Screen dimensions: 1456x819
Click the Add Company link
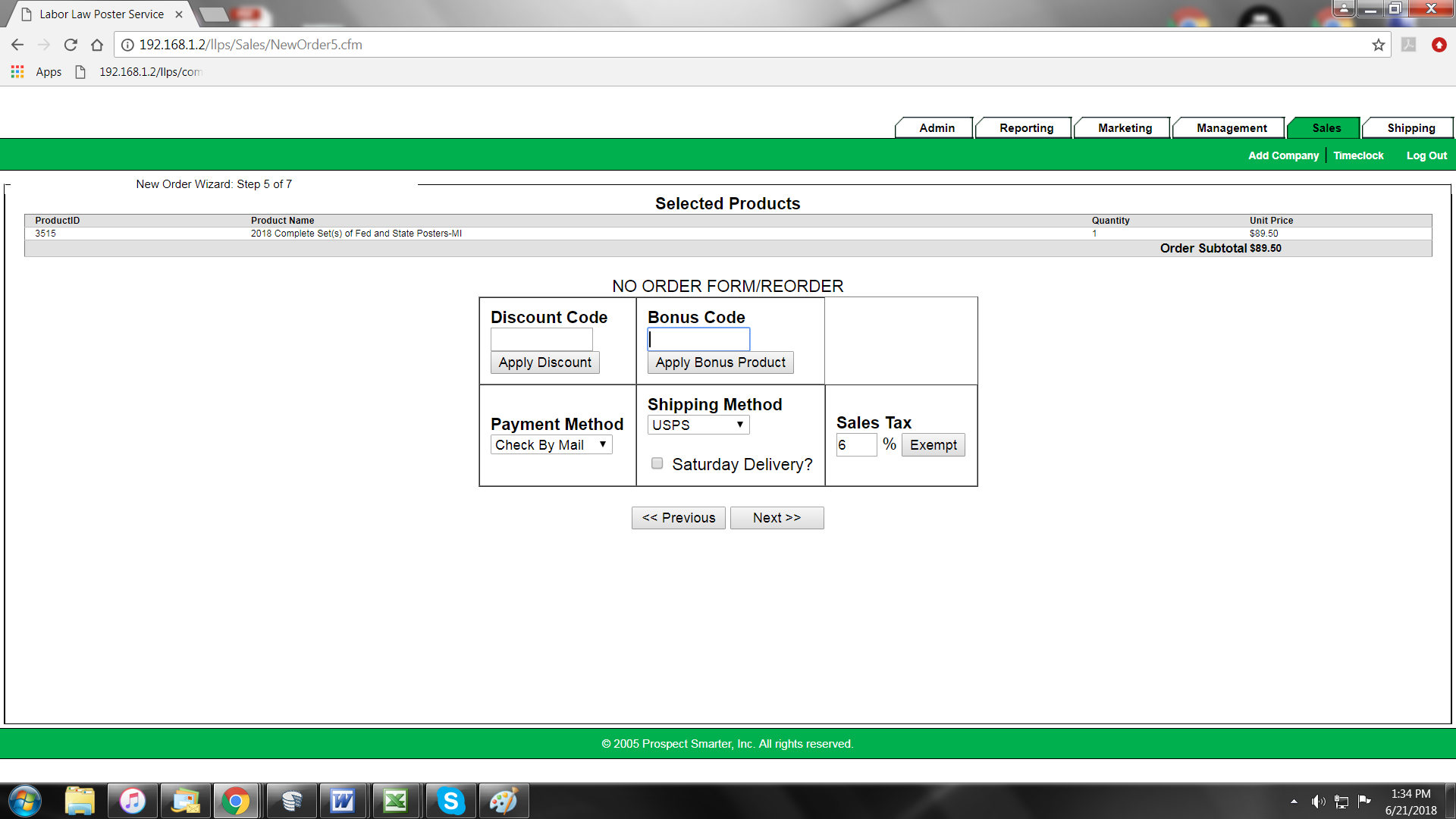point(1283,155)
